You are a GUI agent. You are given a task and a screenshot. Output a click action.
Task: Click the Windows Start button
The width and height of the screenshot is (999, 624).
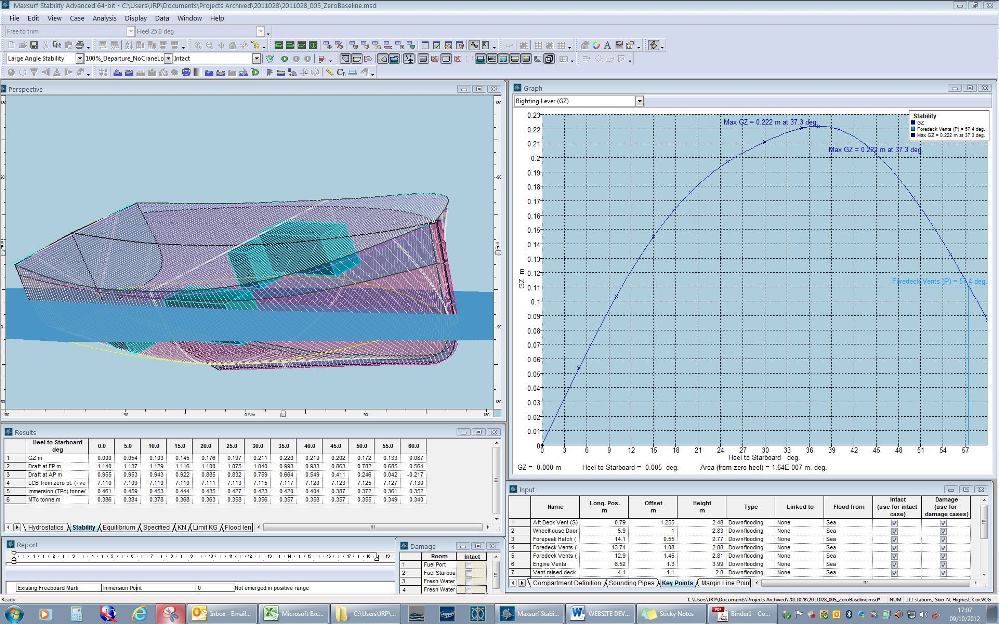[16, 612]
